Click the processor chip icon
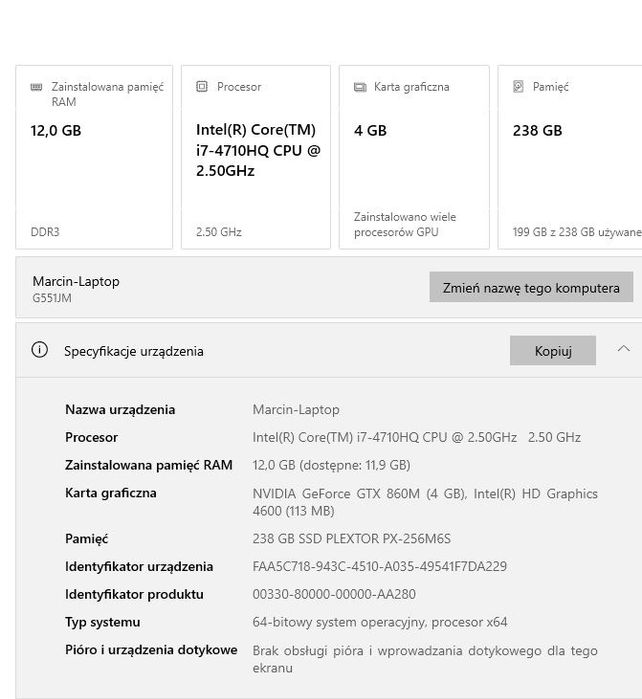This screenshot has height=699, width=642. pyautogui.click(x=202, y=87)
